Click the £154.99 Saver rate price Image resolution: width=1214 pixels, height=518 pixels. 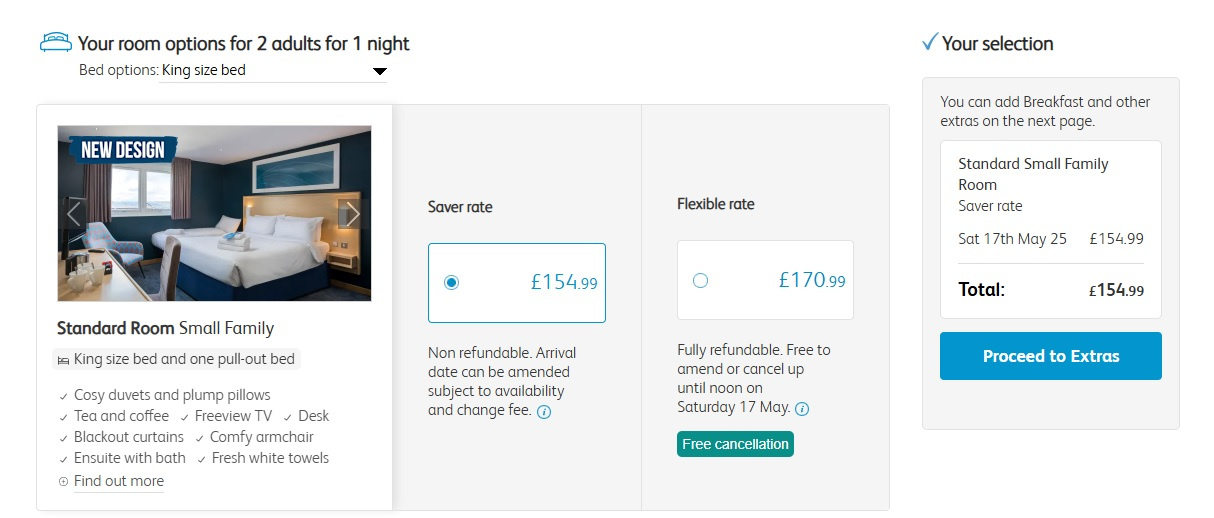[564, 282]
